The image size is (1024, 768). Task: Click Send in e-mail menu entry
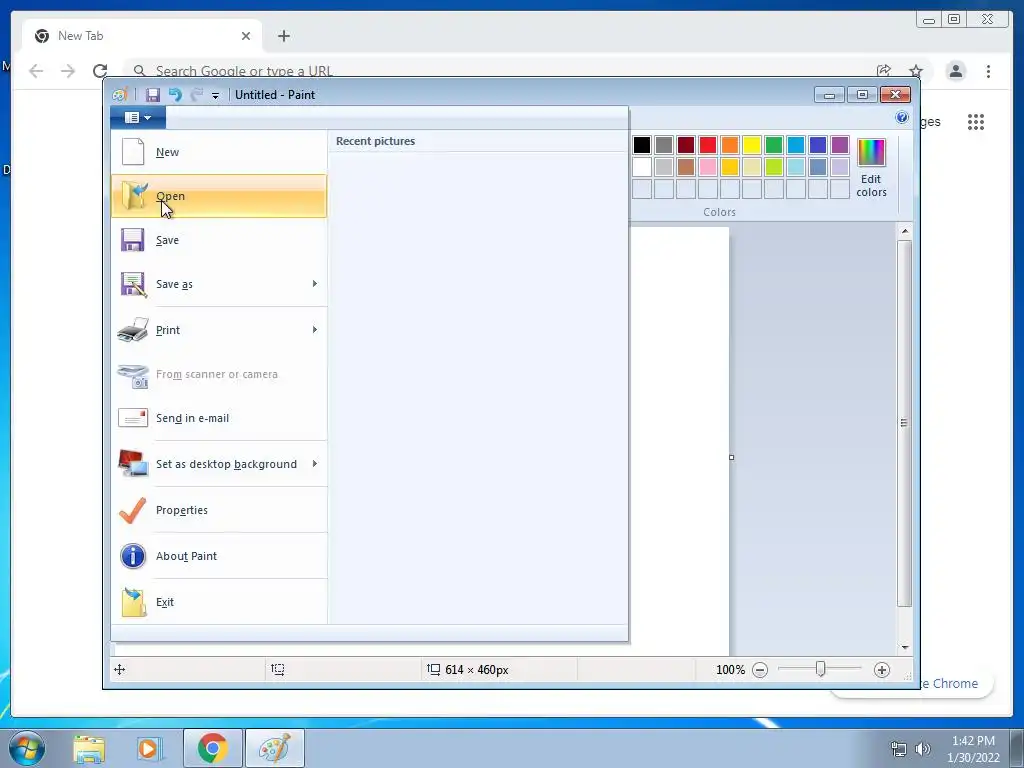219,418
